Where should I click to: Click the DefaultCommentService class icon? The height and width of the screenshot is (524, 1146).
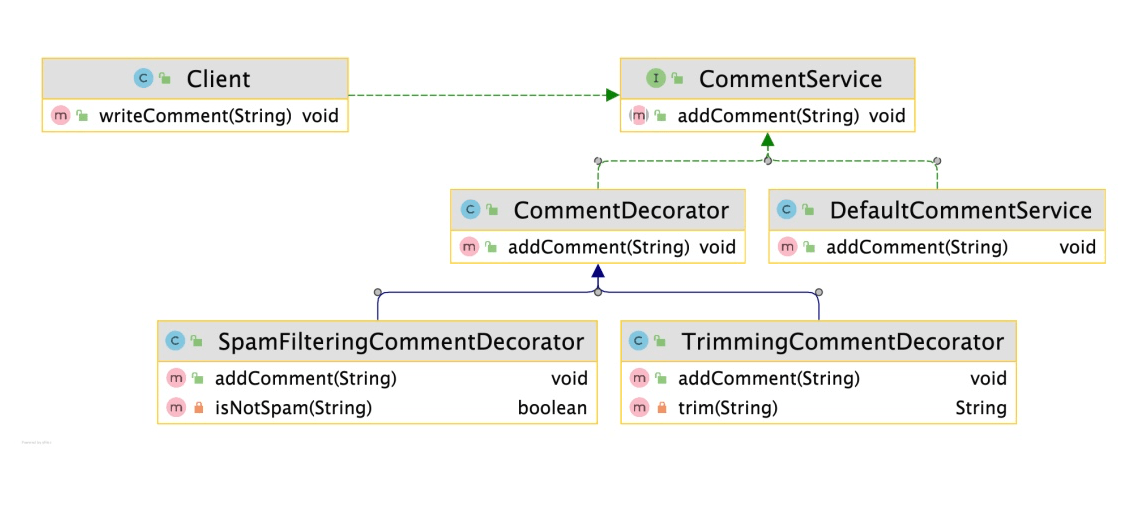[x=787, y=210]
